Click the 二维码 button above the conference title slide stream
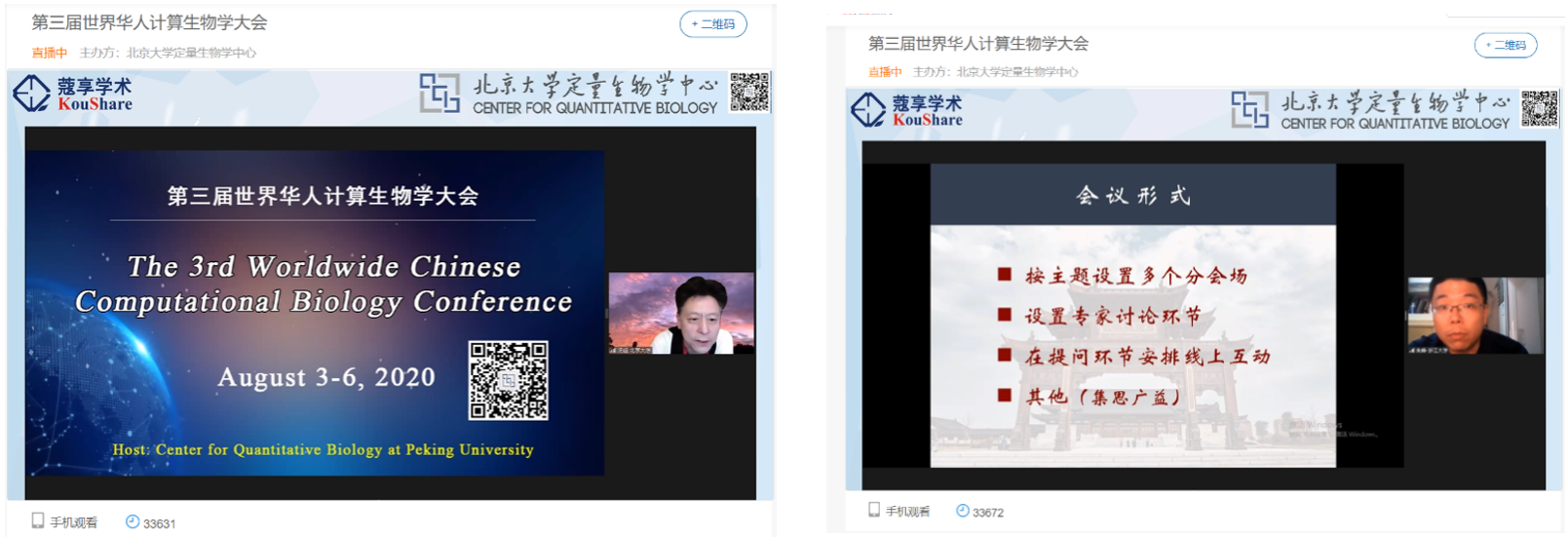The image size is (1568, 537). click(712, 24)
